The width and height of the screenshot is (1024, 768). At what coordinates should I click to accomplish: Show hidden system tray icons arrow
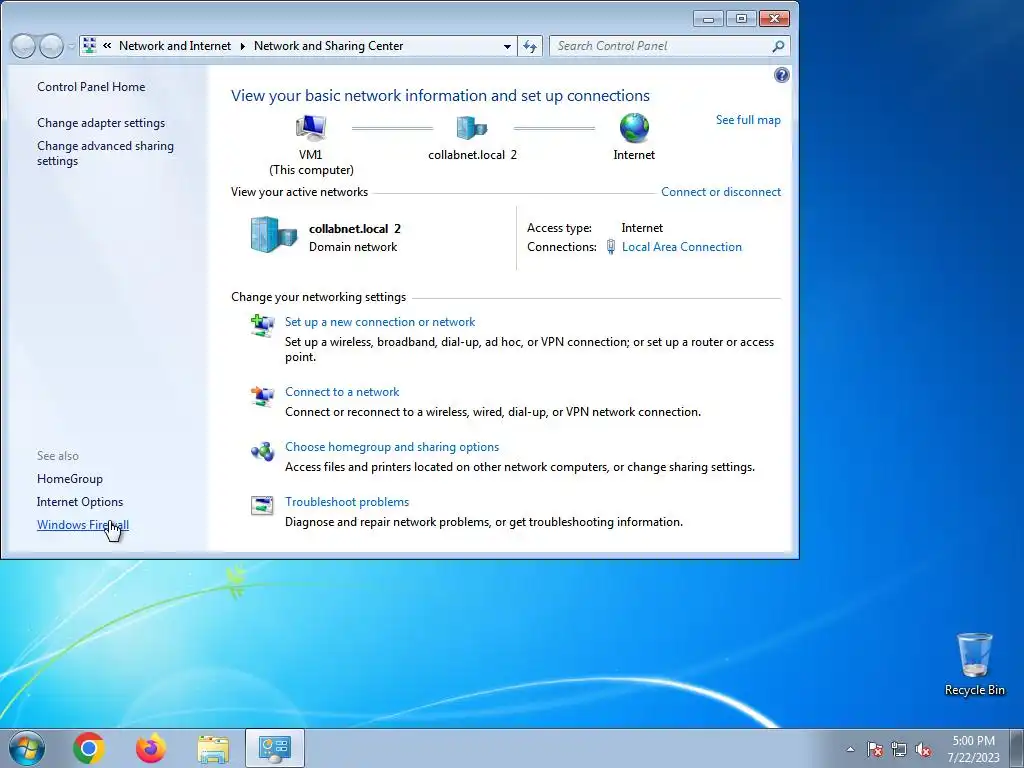click(x=850, y=749)
